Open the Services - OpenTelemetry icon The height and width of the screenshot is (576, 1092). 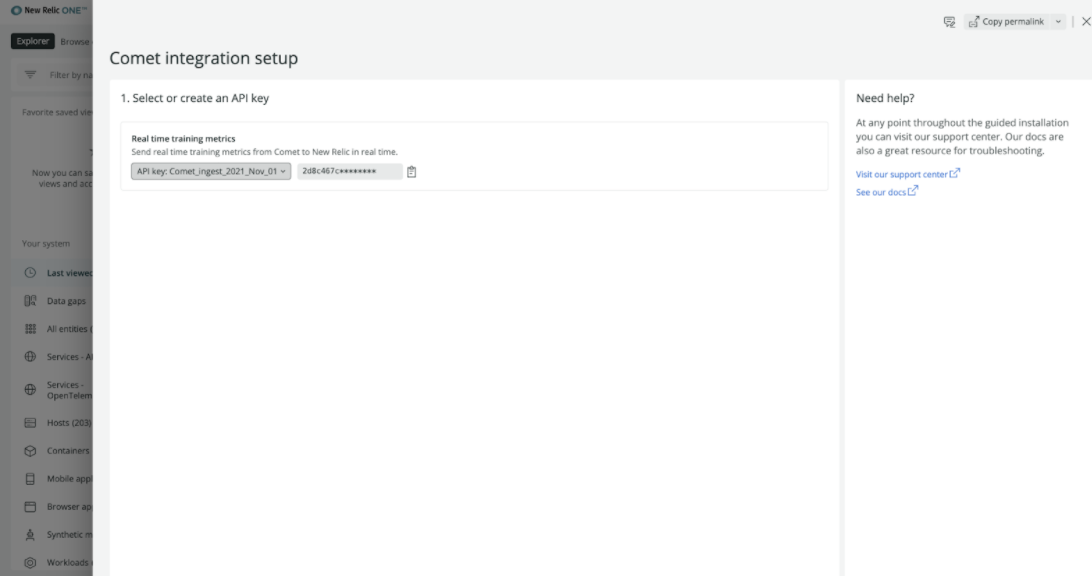click(29, 388)
